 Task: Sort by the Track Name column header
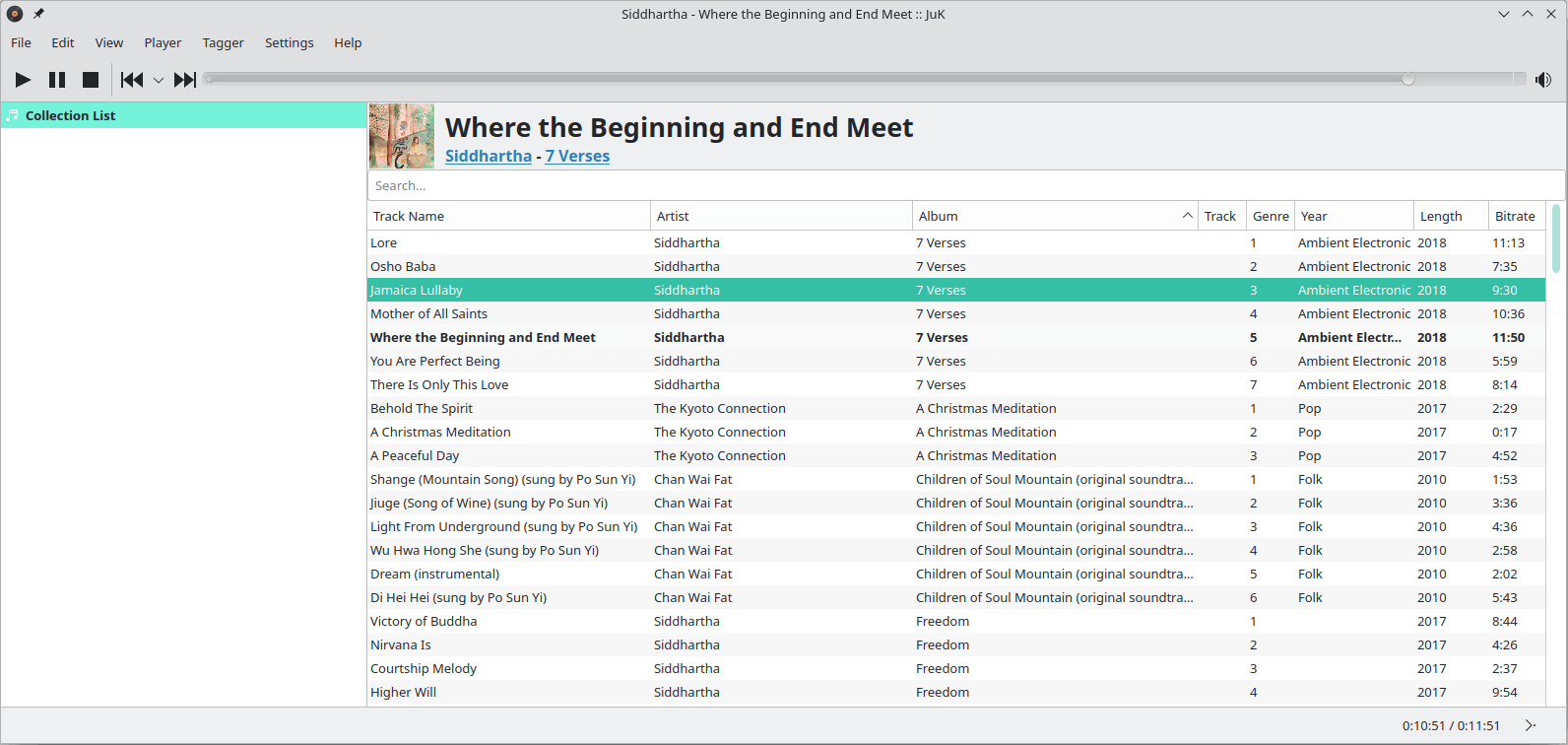click(x=508, y=216)
